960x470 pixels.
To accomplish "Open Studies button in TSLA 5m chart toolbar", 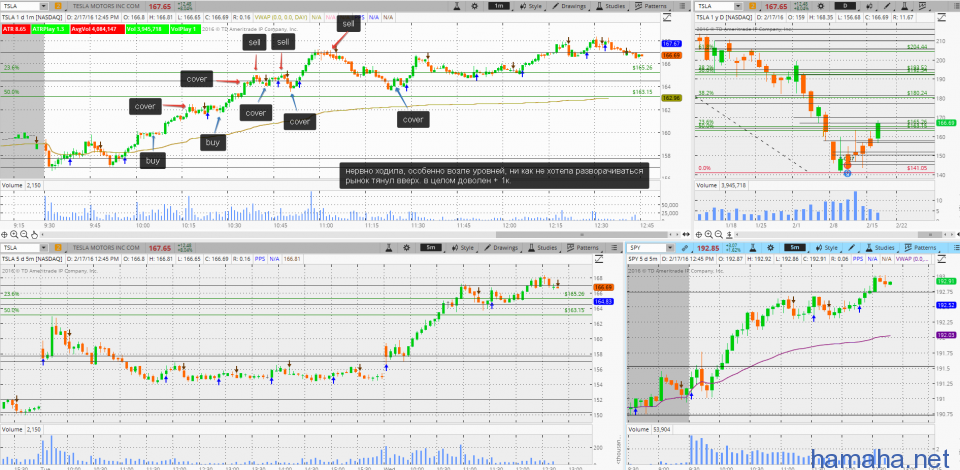I will click(543, 248).
